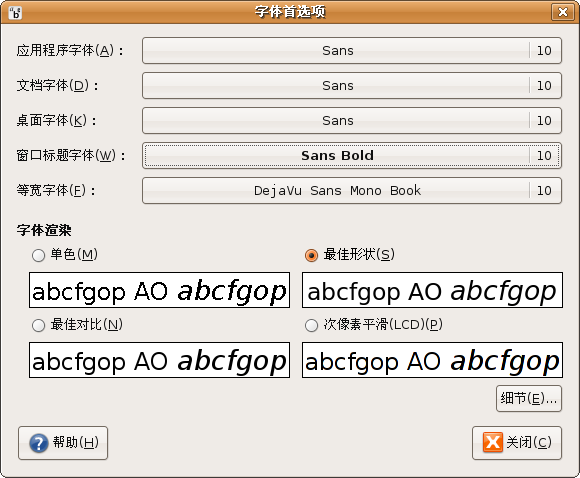Click the best contrast font preview sample

(159, 360)
